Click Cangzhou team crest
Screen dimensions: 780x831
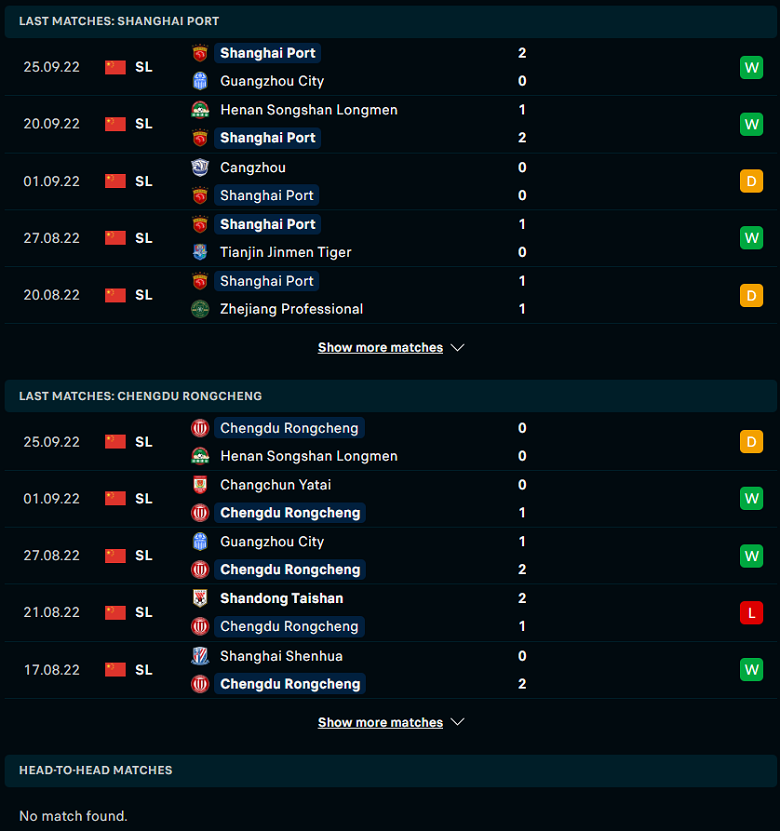(200, 167)
